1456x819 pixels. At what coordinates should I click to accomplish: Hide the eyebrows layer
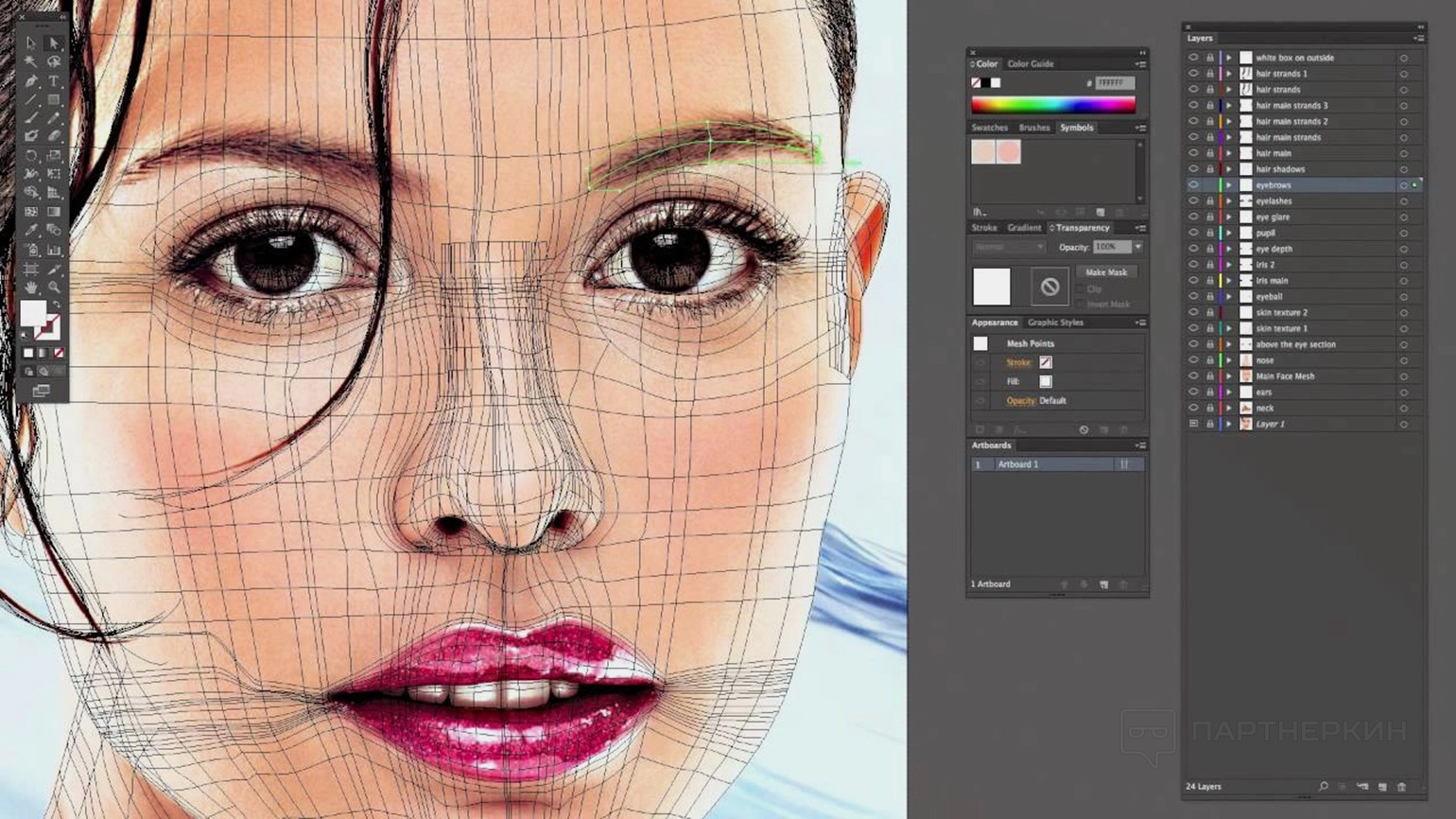click(1193, 185)
